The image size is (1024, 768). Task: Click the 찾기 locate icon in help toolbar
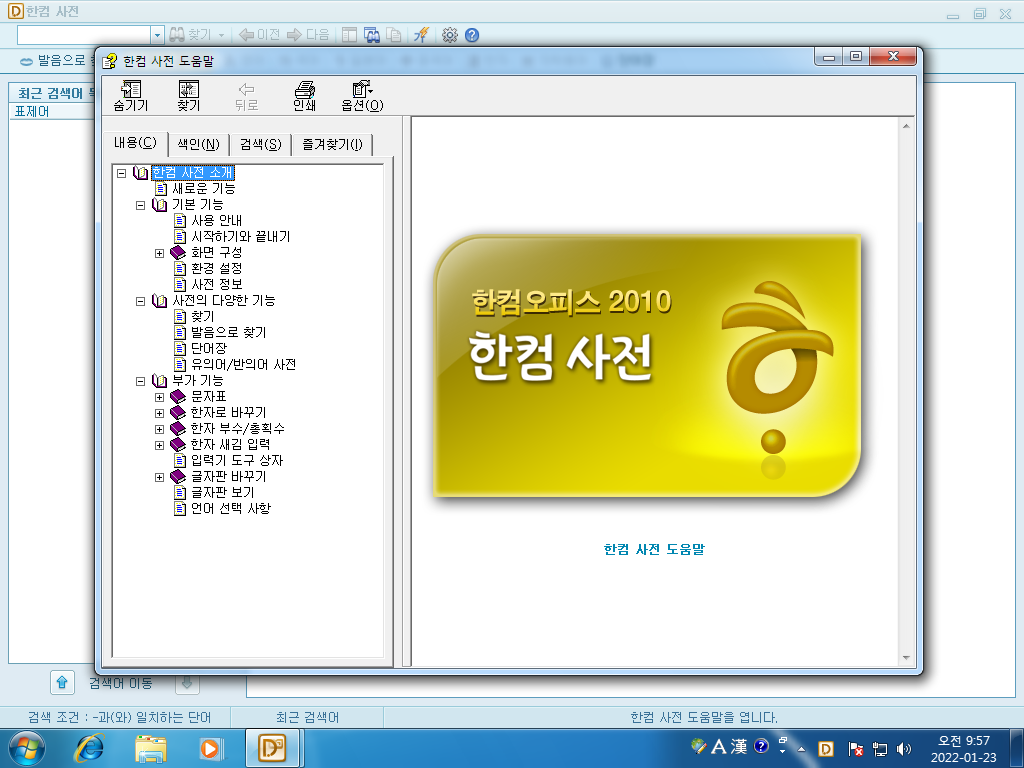click(188, 95)
